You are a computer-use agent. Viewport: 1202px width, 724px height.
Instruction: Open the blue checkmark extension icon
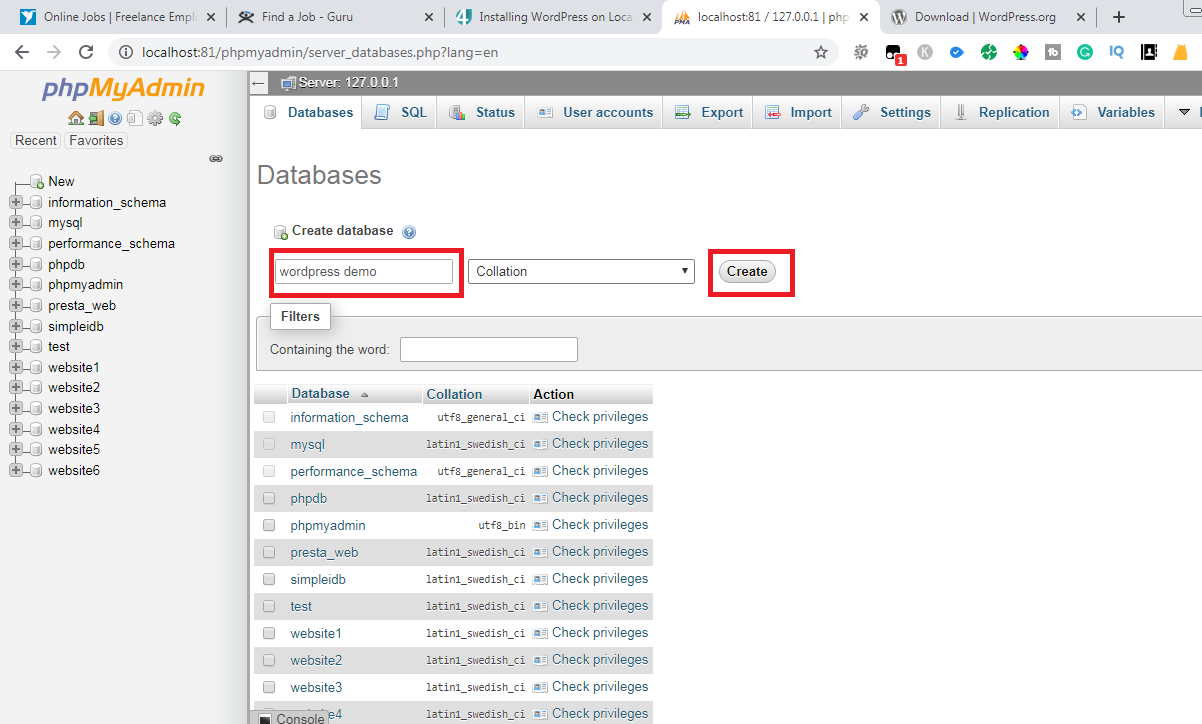pos(957,52)
